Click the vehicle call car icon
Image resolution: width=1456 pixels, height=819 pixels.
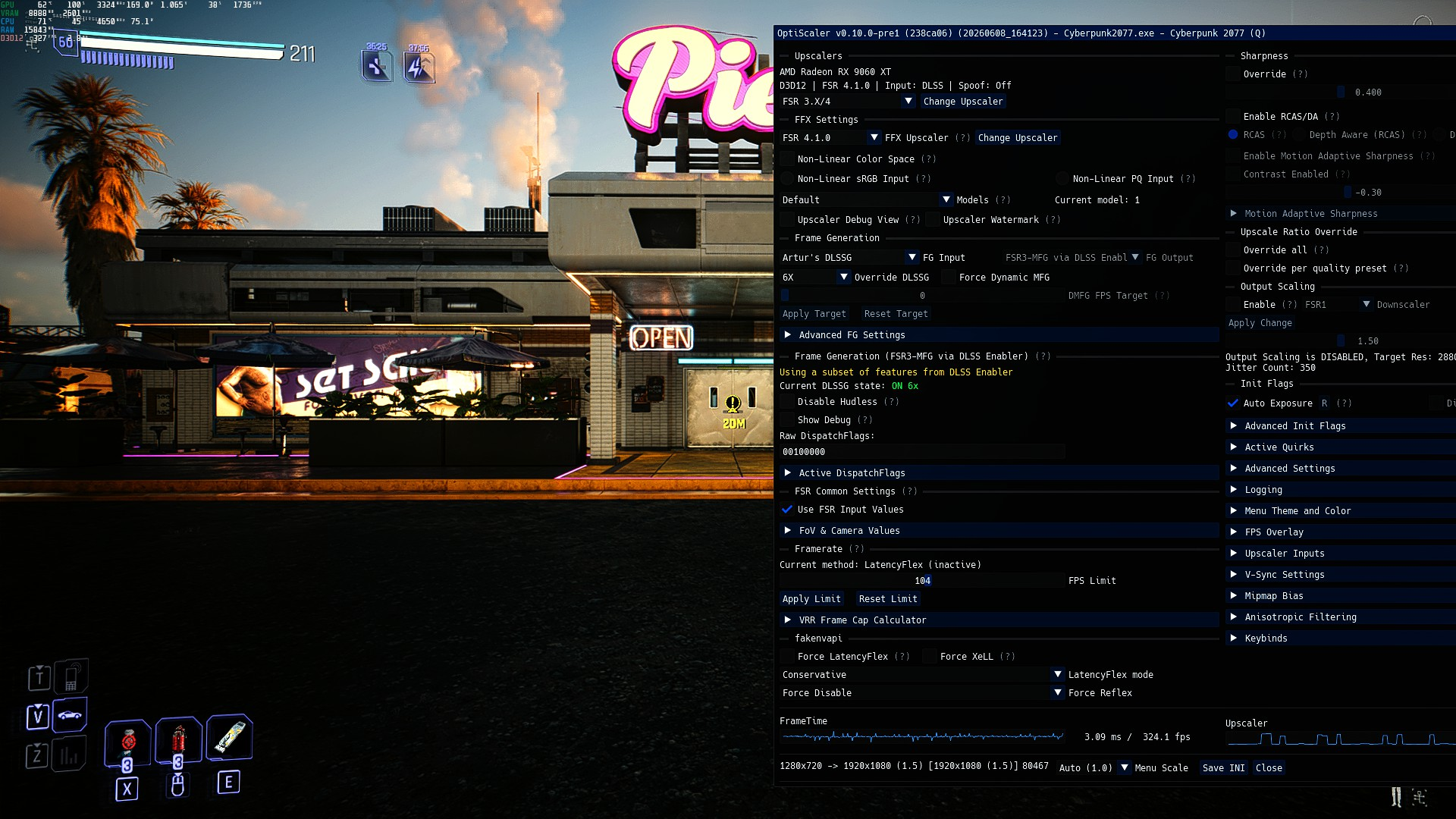70,715
